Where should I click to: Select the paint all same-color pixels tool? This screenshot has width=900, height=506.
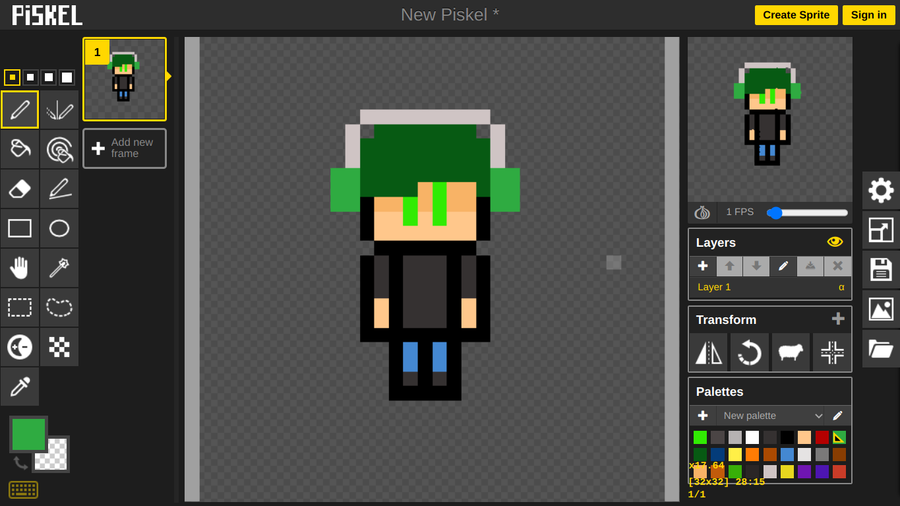coord(59,149)
